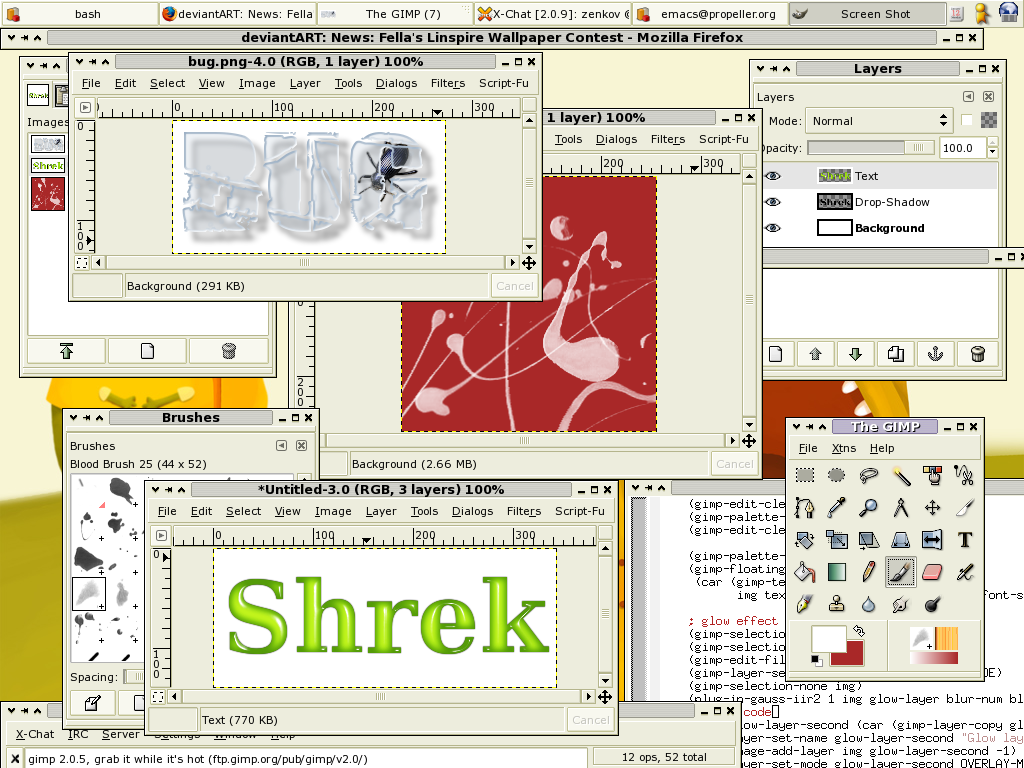Open the image menu triangle in bug.png window
This screenshot has width=1024, height=768.
pos(85,108)
